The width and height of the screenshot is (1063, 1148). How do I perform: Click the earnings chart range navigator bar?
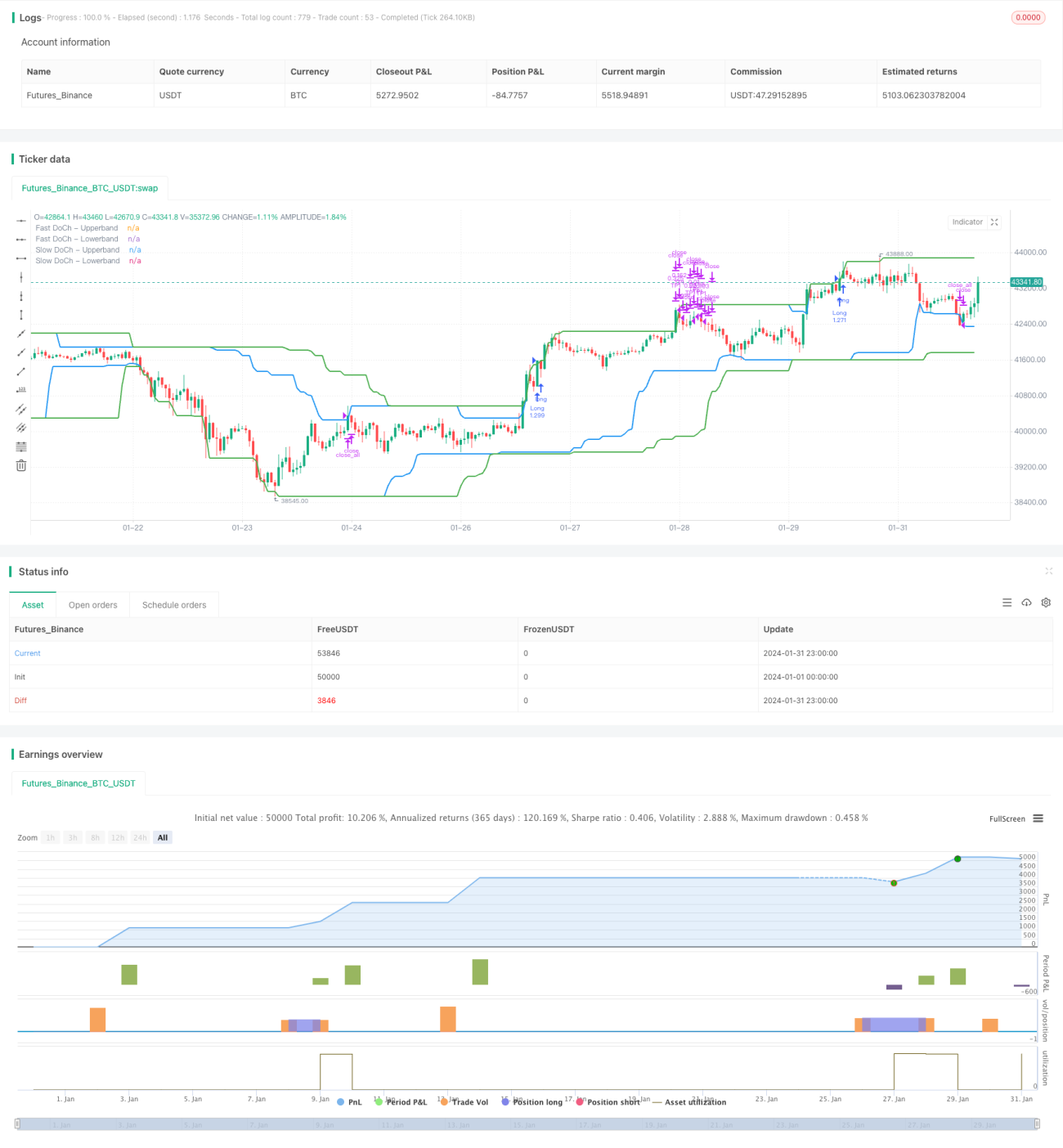(527, 1124)
